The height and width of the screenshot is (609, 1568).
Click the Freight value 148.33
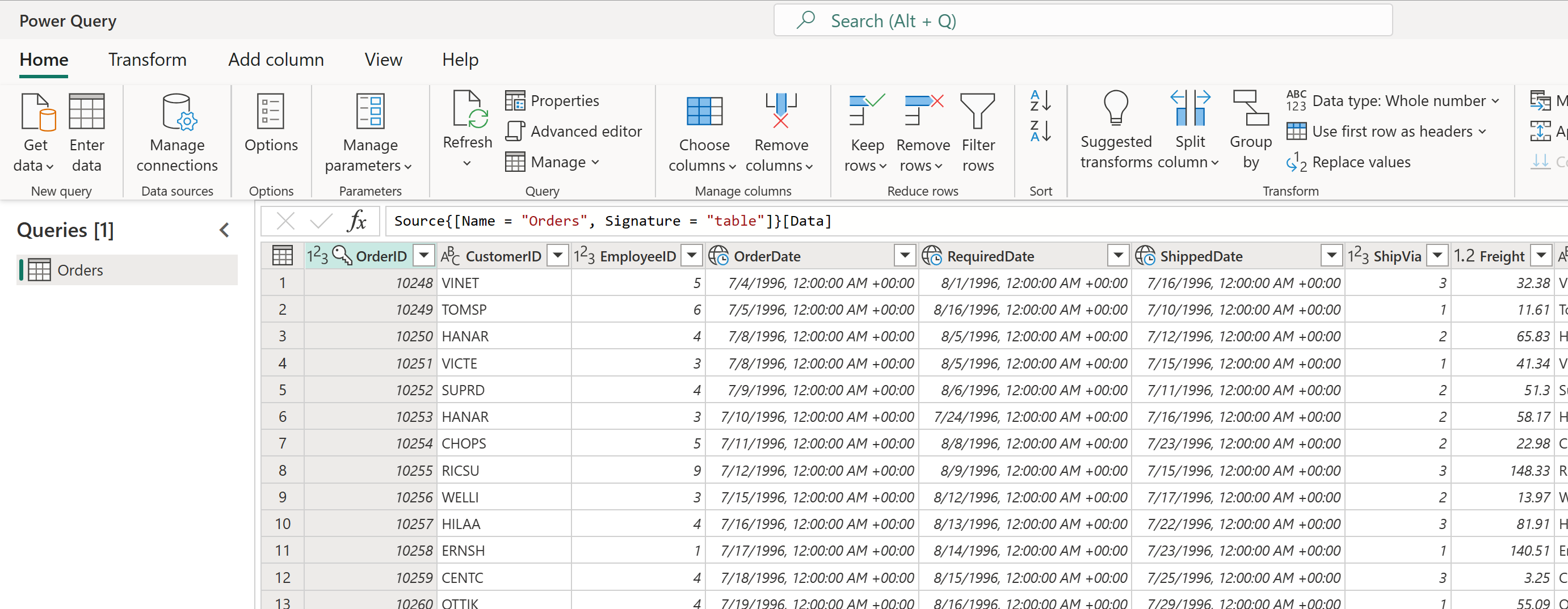[1503, 470]
